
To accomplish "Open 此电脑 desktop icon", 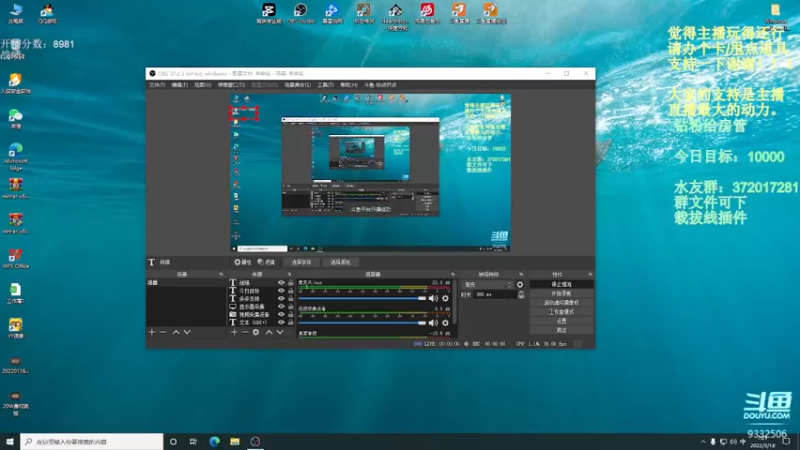I will click(16, 13).
